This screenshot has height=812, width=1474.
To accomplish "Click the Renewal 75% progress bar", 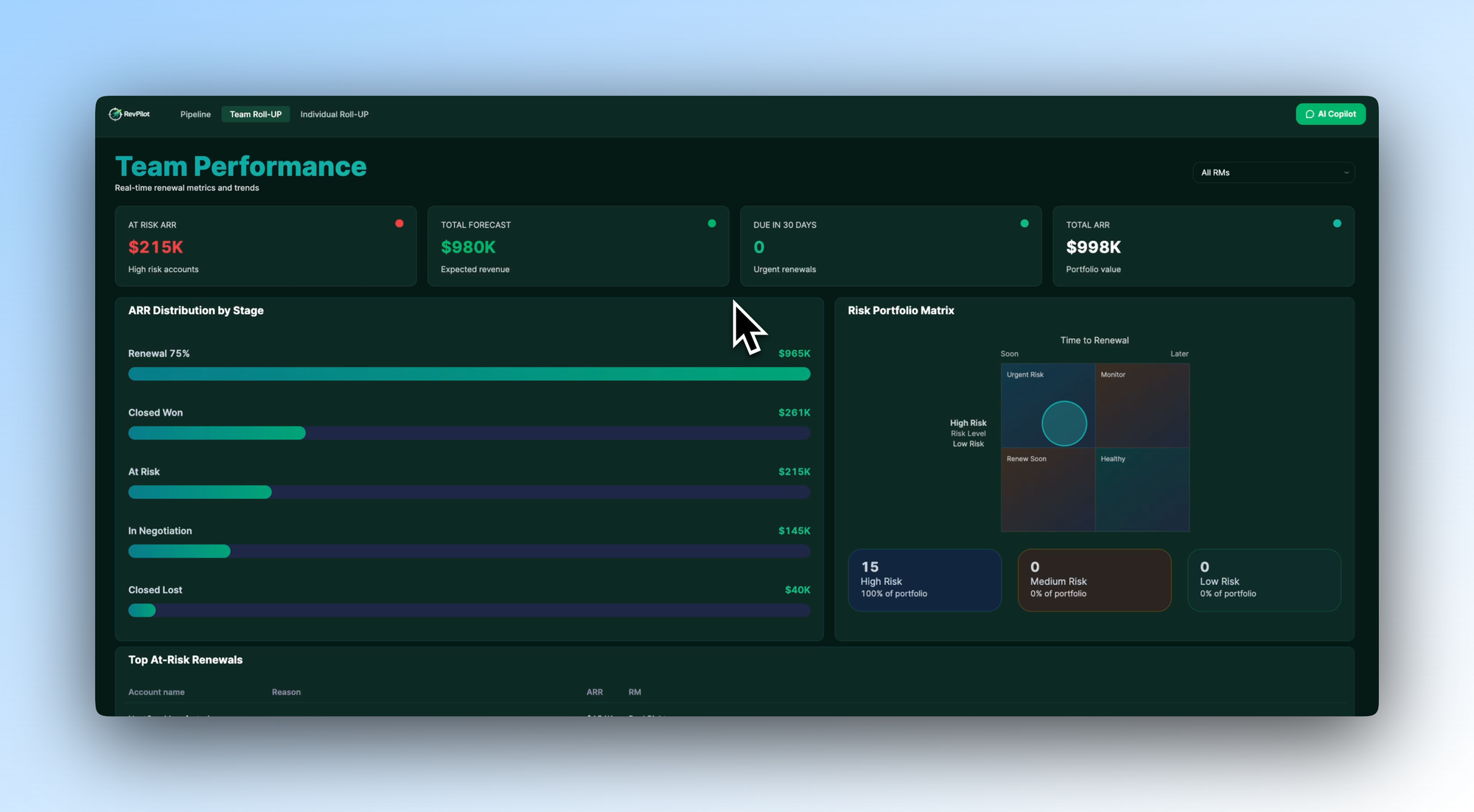I will tap(469, 374).
